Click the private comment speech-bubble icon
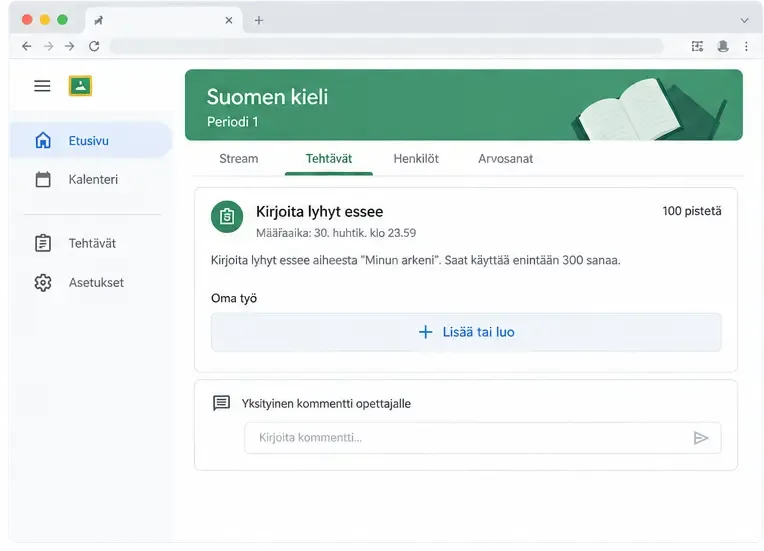The height and width of the screenshot is (551, 764). click(x=222, y=403)
